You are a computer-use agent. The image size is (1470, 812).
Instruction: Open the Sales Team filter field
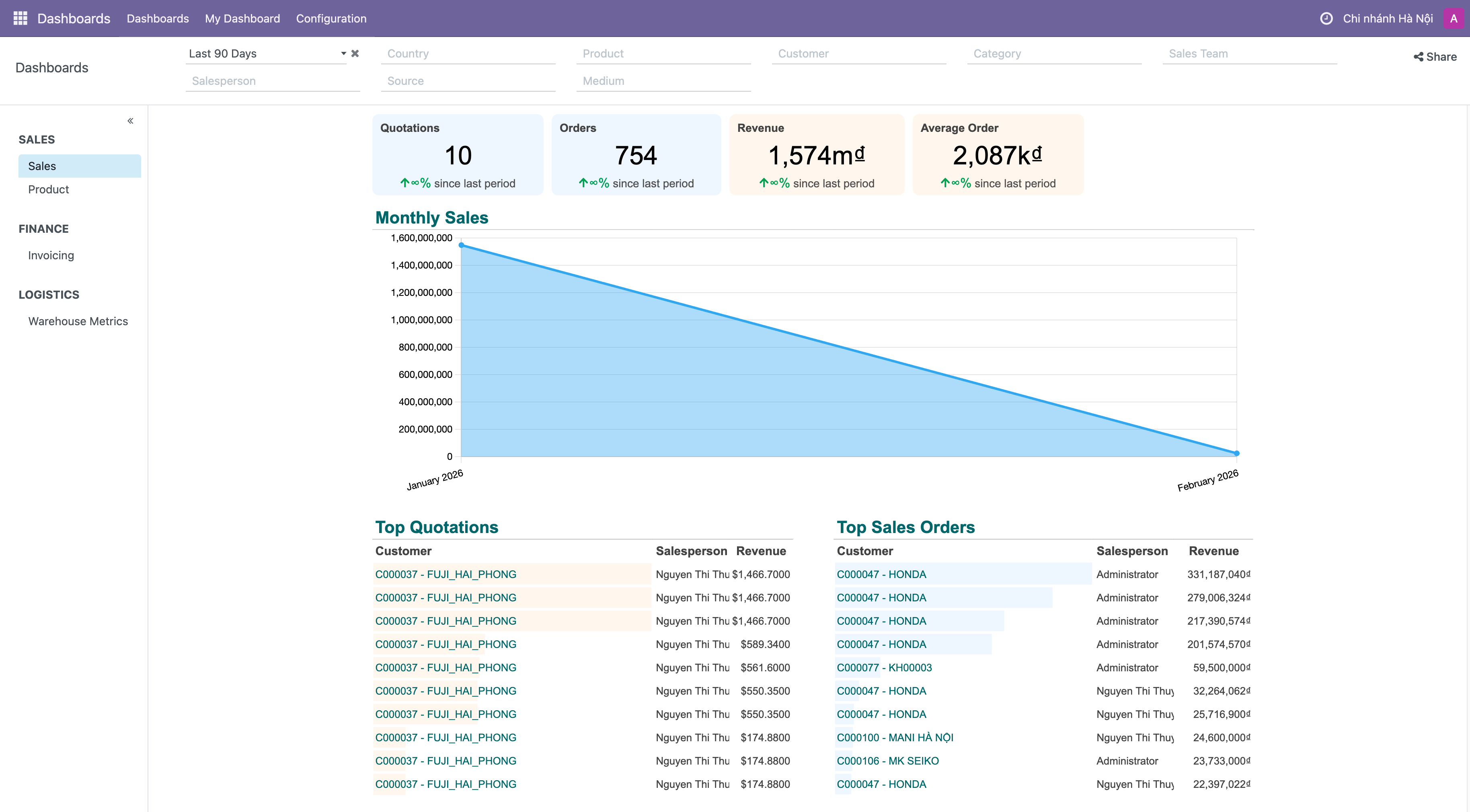(1249, 53)
